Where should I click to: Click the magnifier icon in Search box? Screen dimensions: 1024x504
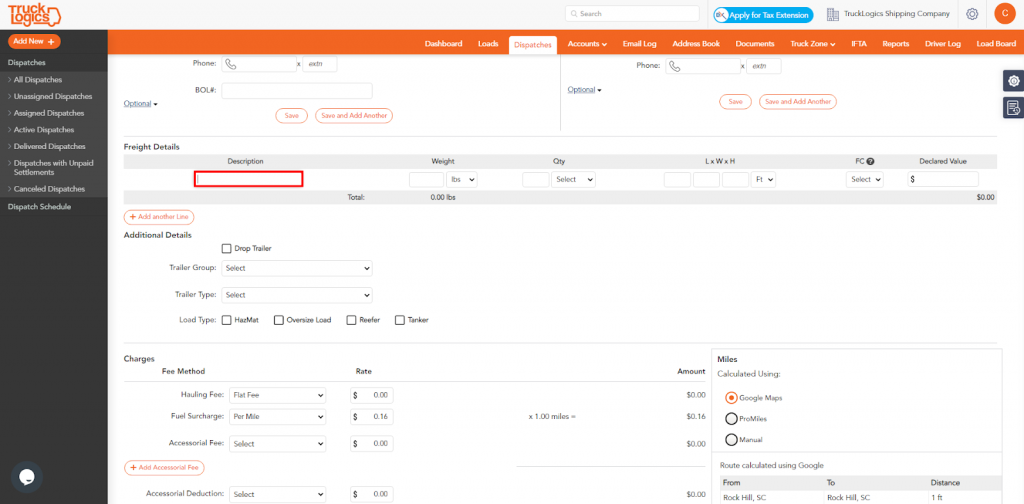(x=573, y=14)
